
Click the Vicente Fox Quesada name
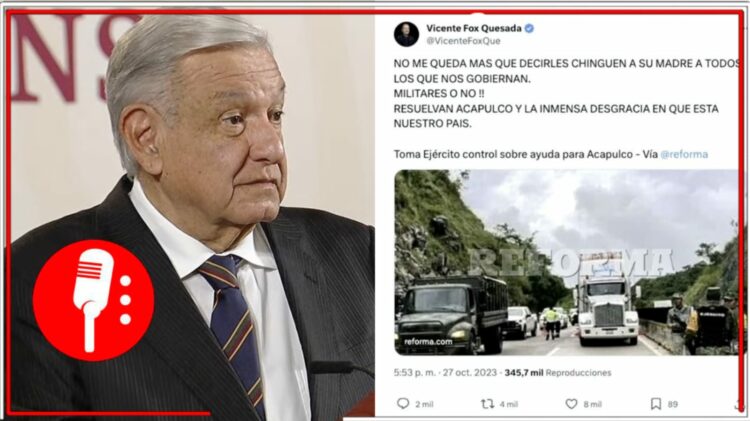coord(474,28)
